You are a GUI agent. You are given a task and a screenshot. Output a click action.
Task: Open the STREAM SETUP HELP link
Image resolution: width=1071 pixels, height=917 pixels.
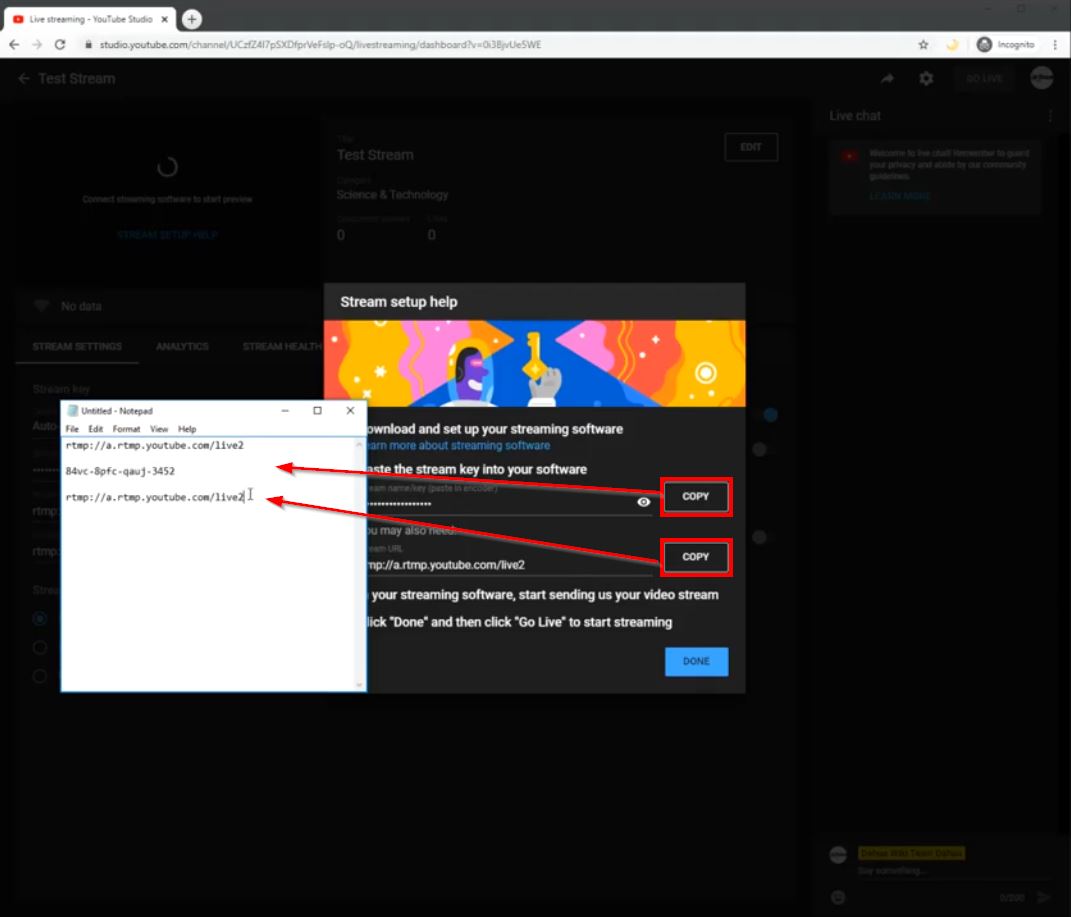click(167, 235)
